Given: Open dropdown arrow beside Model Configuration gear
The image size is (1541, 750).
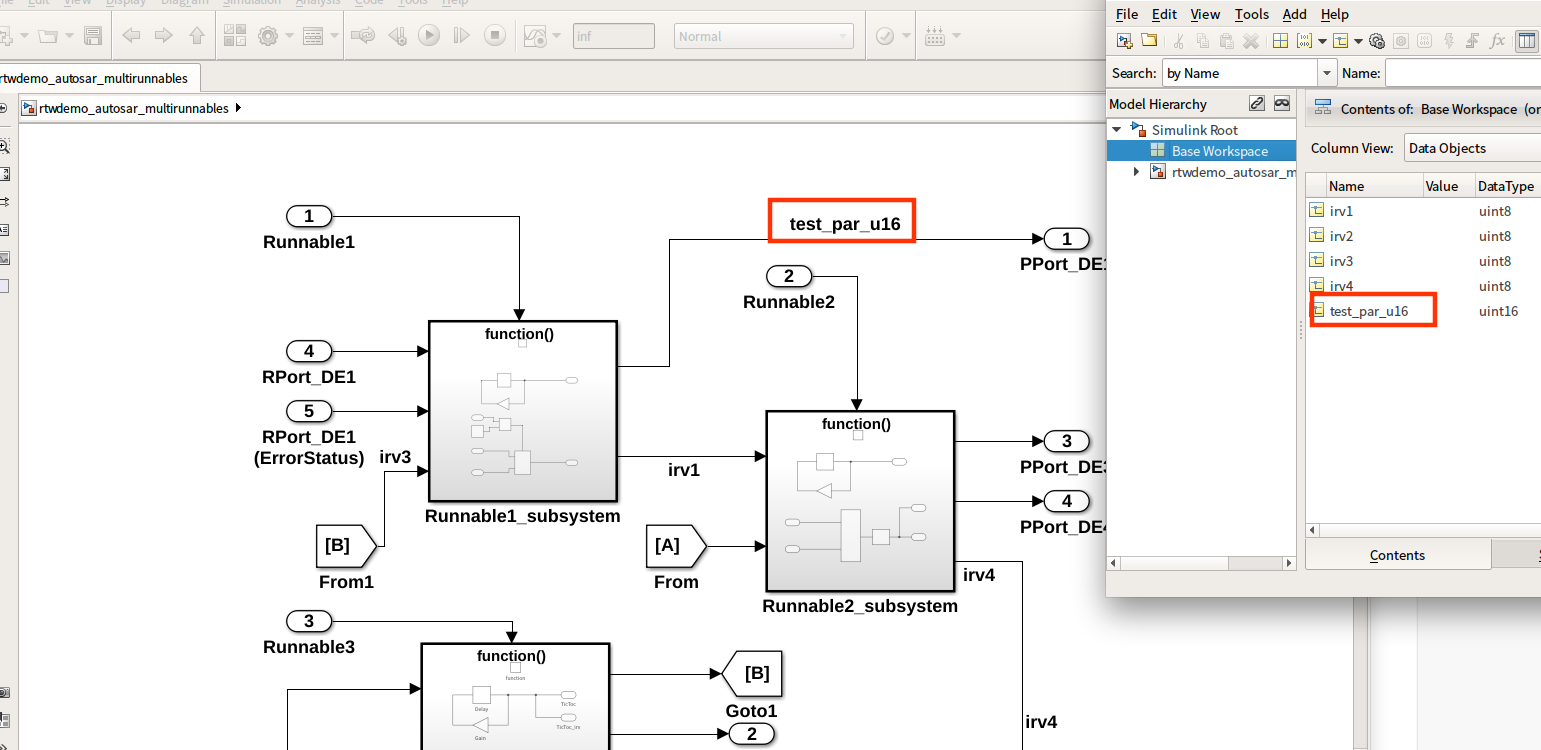Looking at the screenshot, I should (x=289, y=36).
